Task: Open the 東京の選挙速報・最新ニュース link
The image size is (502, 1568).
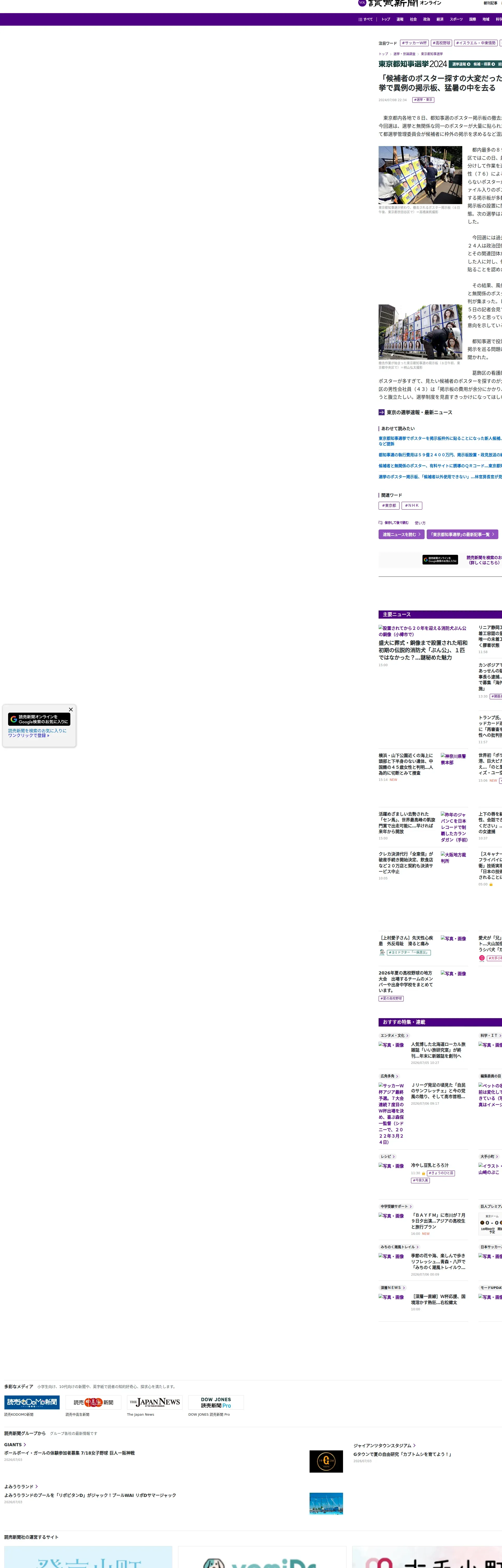Action: click(419, 413)
